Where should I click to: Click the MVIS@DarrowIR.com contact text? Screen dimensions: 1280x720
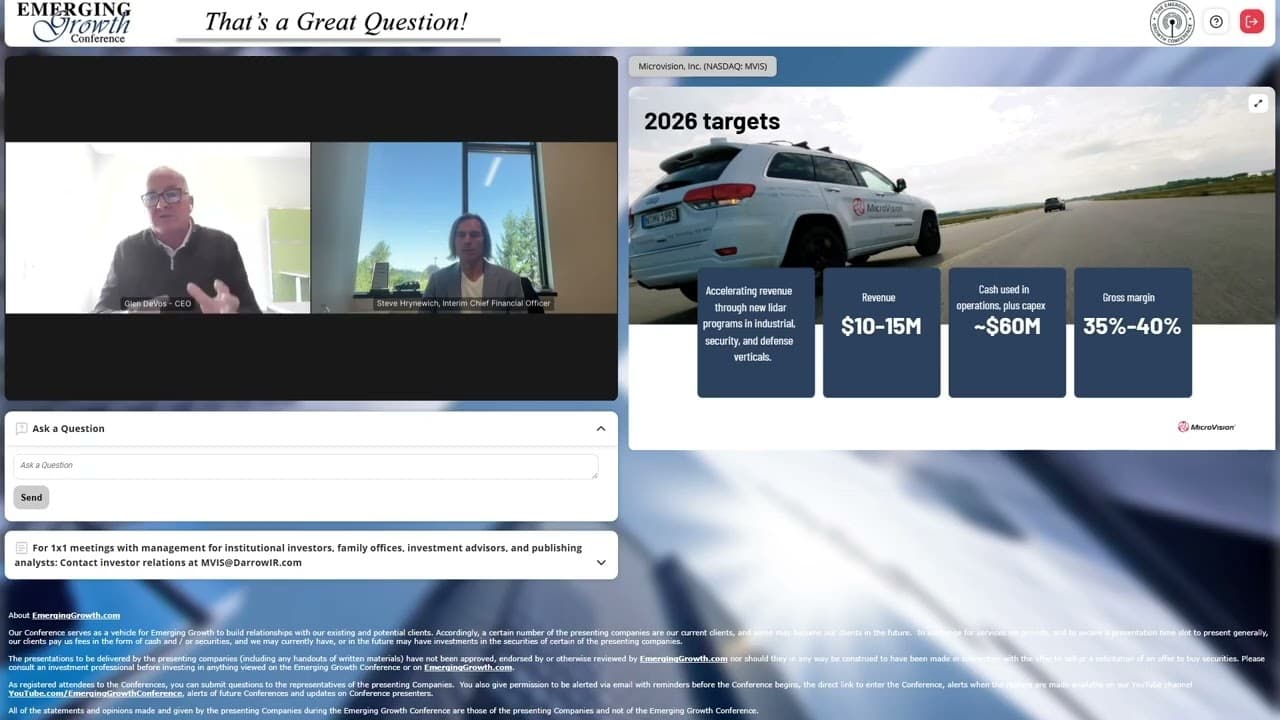point(251,563)
